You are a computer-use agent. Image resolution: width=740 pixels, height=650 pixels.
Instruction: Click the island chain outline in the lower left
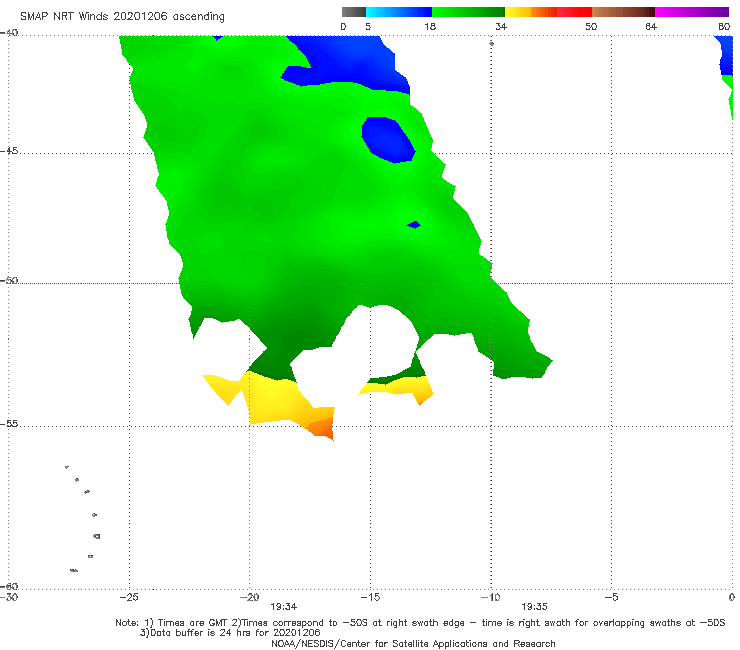(x=83, y=519)
